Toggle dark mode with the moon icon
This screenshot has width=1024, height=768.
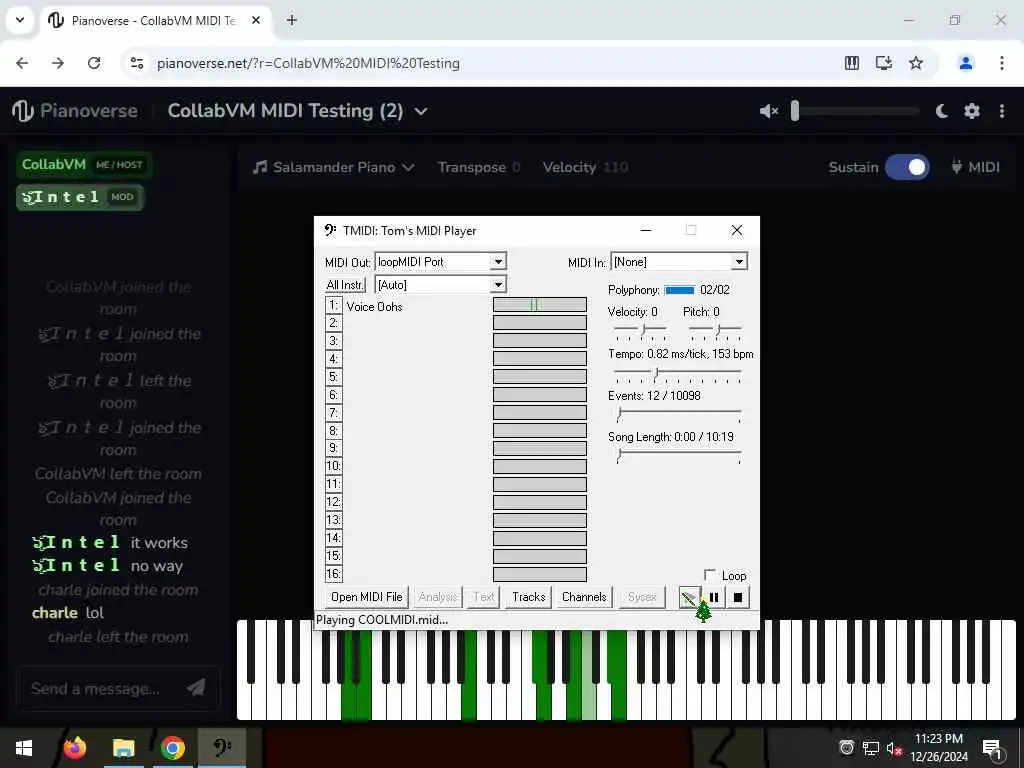[x=942, y=111]
